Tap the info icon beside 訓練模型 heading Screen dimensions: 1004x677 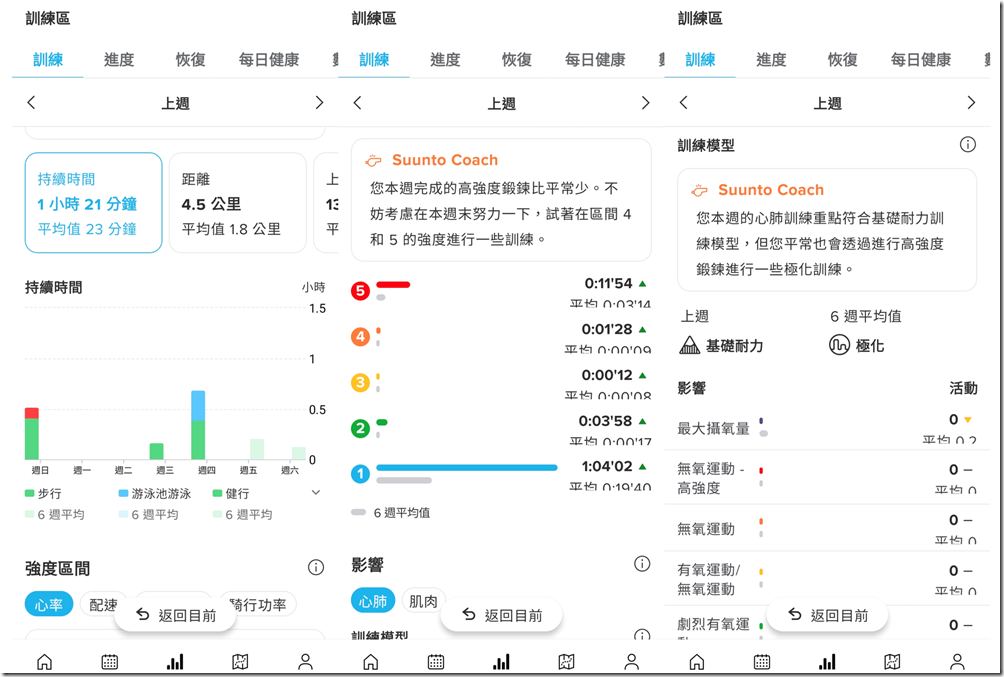click(968, 145)
